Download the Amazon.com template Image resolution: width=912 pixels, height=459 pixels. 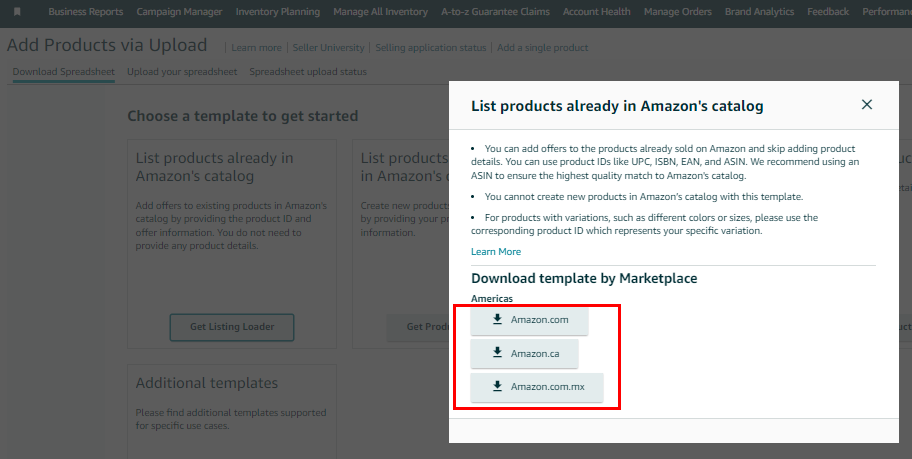click(x=529, y=320)
